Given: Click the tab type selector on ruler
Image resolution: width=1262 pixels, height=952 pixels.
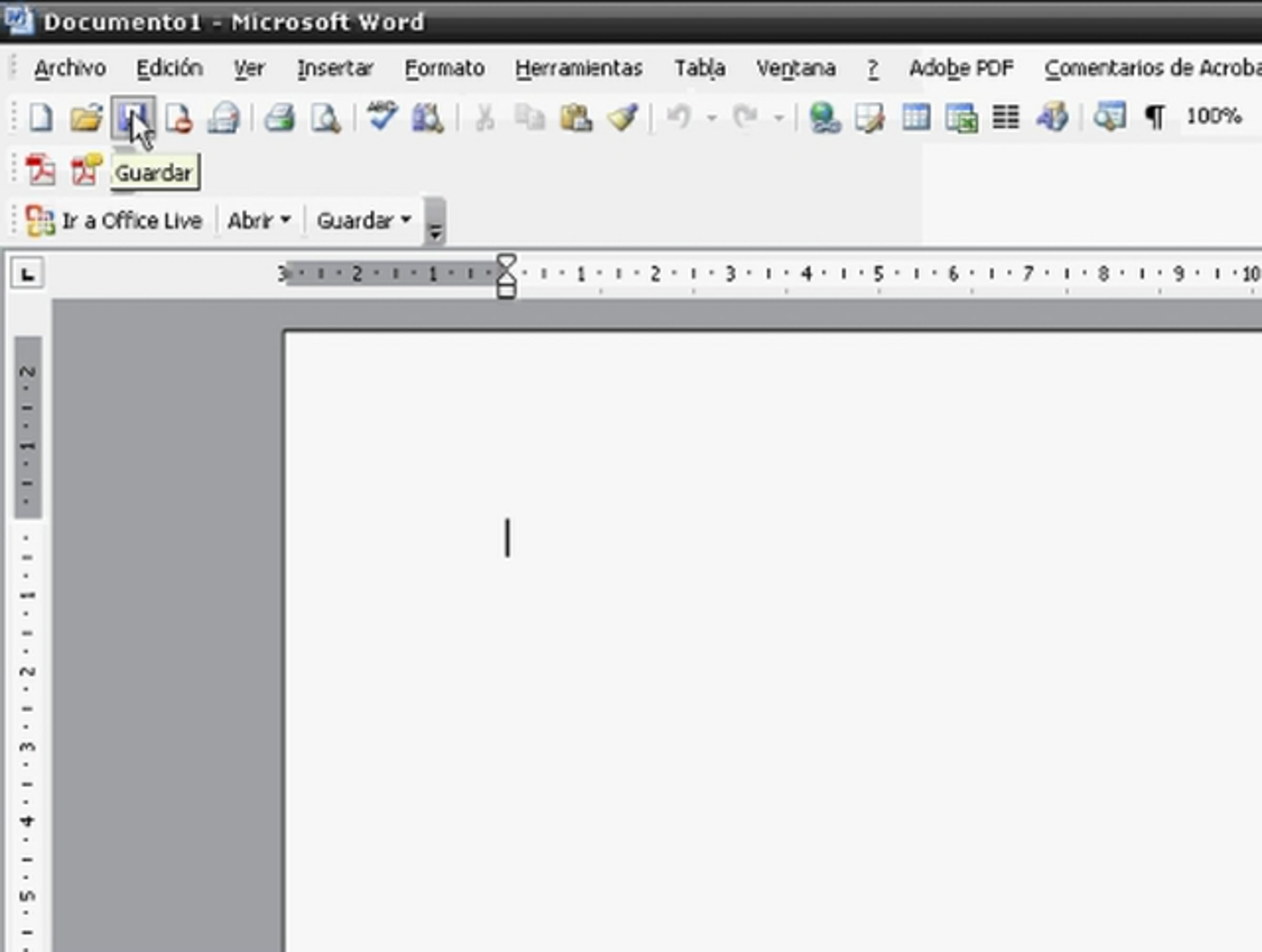Looking at the screenshot, I should tap(27, 274).
